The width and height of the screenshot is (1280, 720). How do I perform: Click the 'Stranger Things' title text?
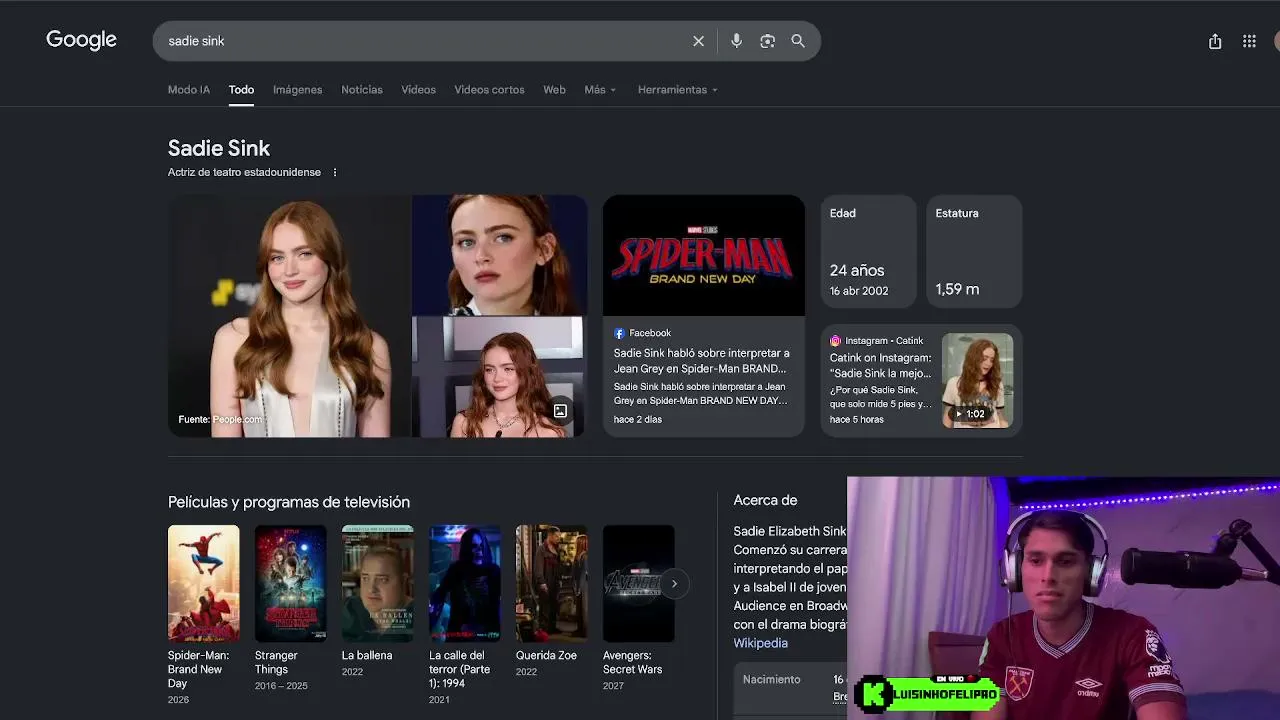point(276,663)
